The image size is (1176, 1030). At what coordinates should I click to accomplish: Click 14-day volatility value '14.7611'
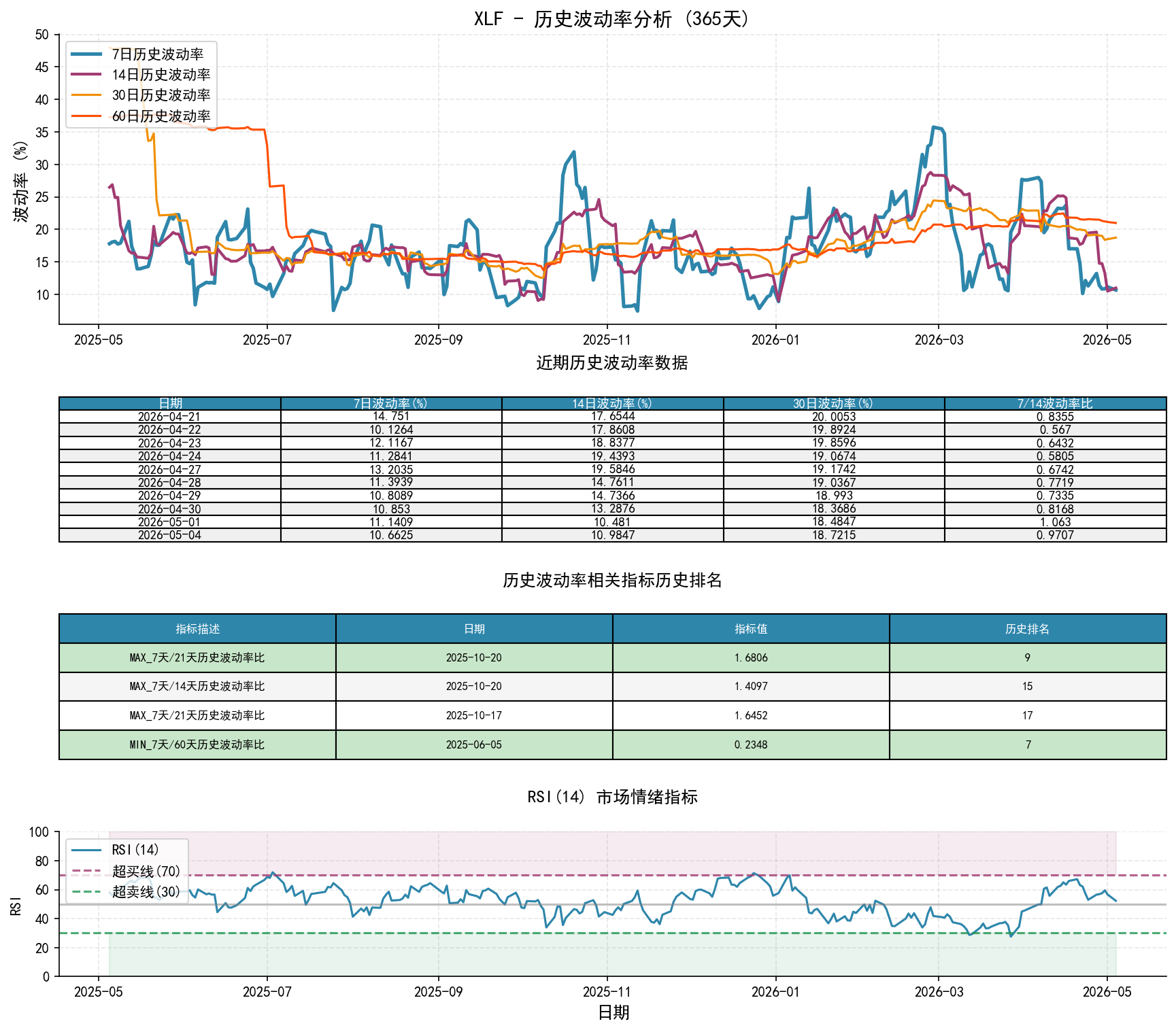[612, 482]
